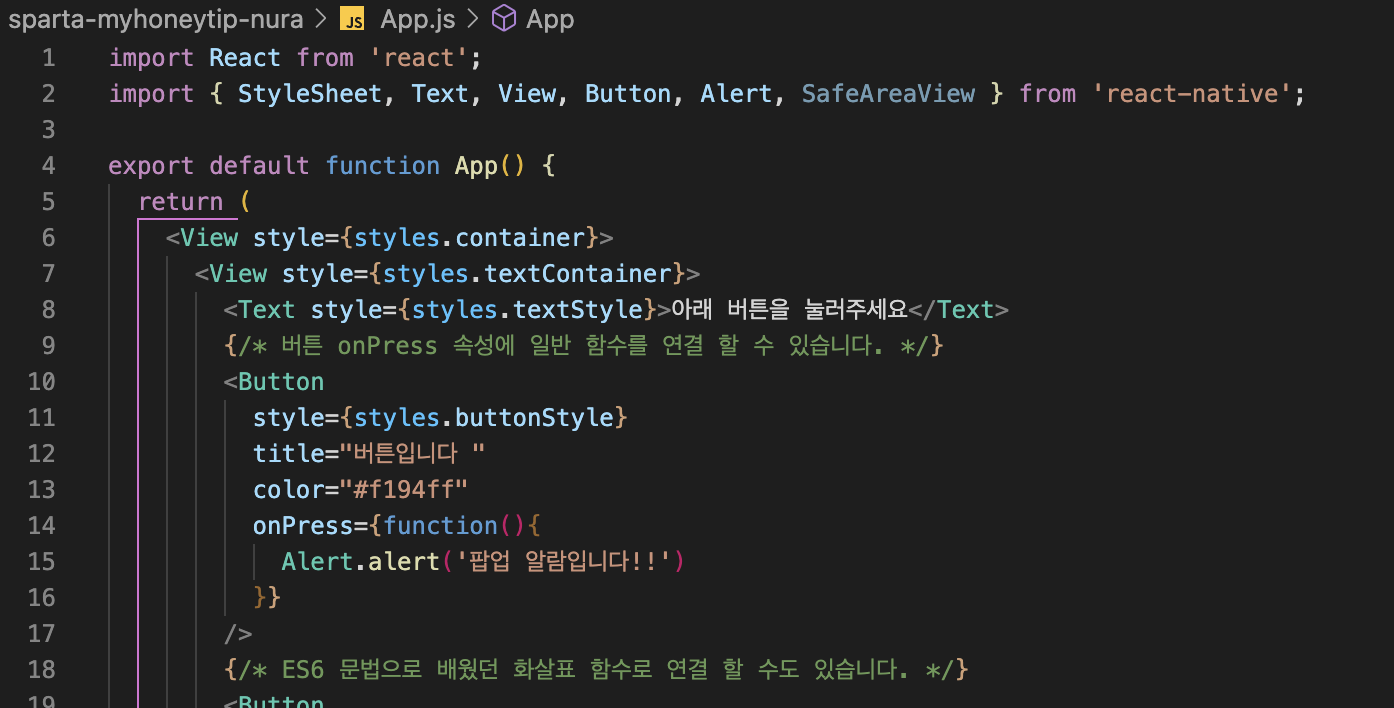The height and width of the screenshot is (708, 1394).
Task: Click Alert.alert call on line 15
Action: [361, 562]
